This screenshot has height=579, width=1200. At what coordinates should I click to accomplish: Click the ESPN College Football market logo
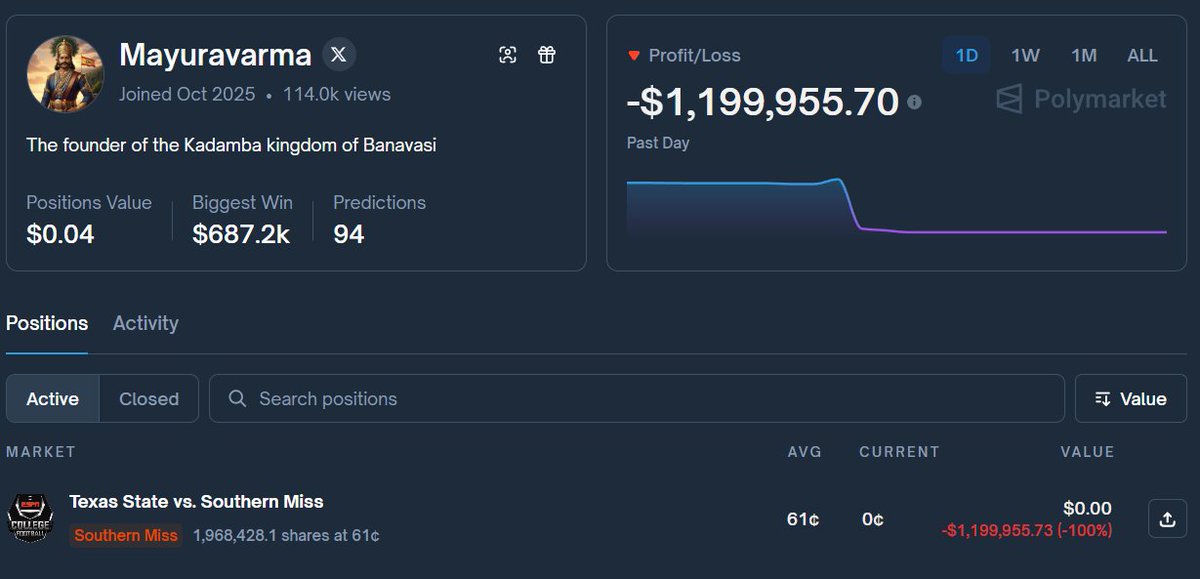tap(29, 517)
